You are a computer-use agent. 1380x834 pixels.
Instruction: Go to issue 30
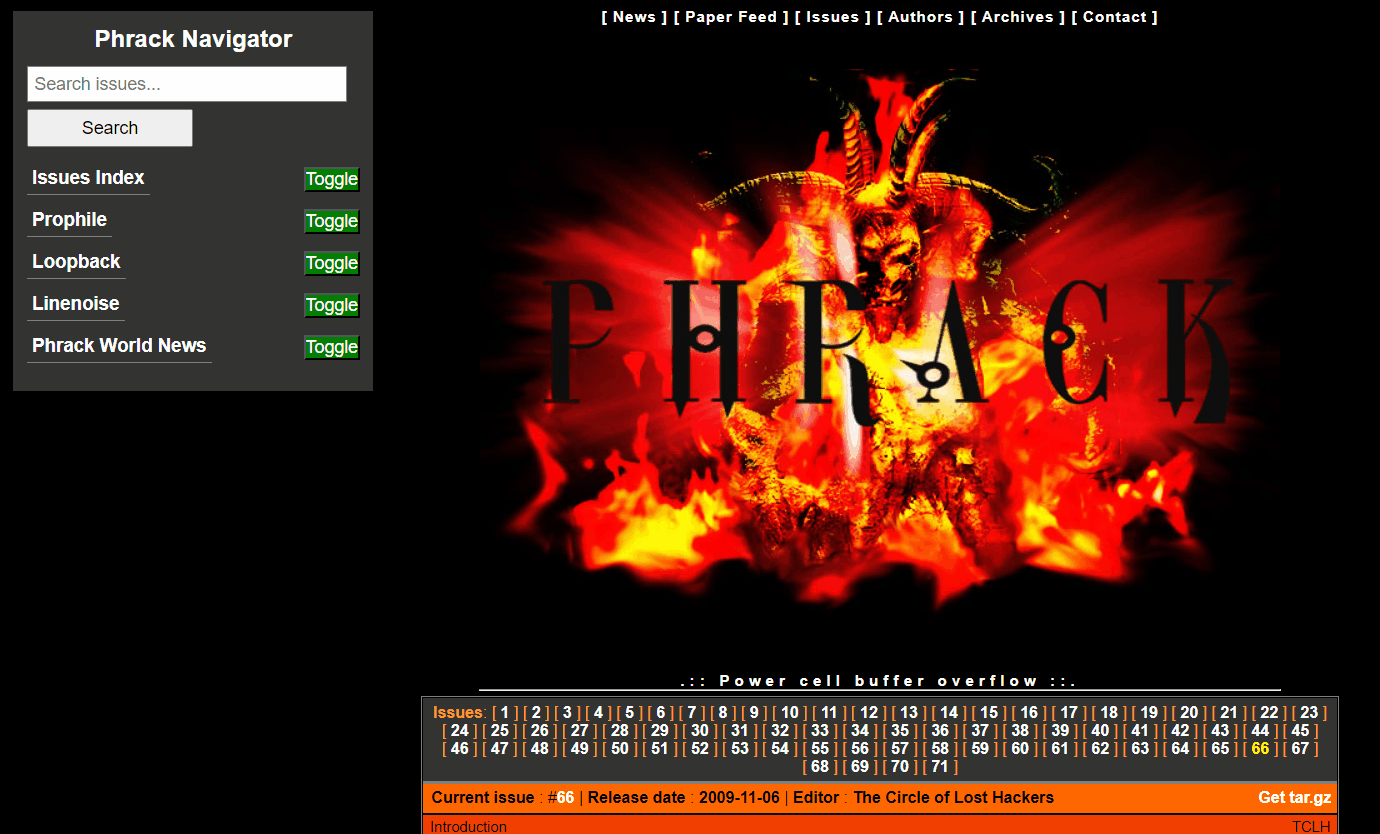coord(700,731)
